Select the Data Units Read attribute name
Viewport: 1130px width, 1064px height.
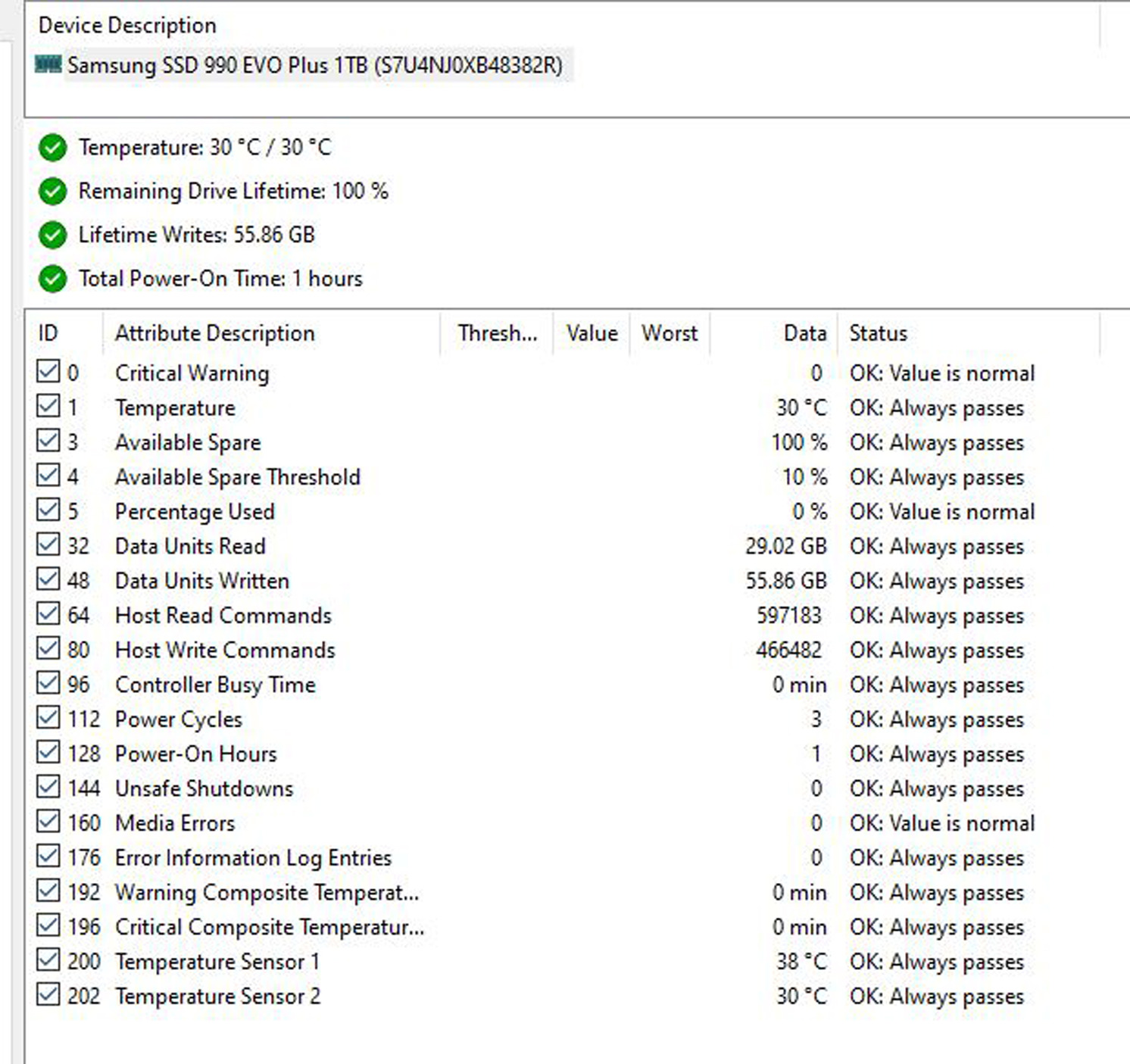coord(190,547)
